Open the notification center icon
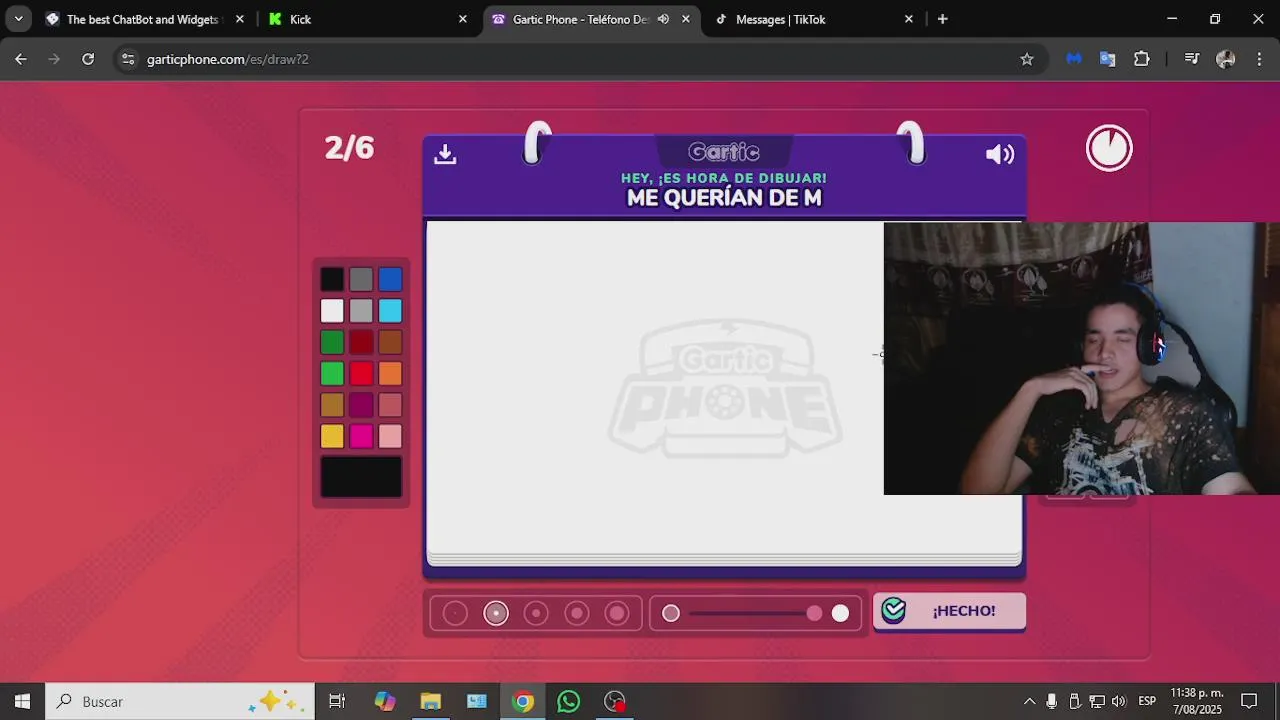The width and height of the screenshot is (1280, 720). point(1249,701)
